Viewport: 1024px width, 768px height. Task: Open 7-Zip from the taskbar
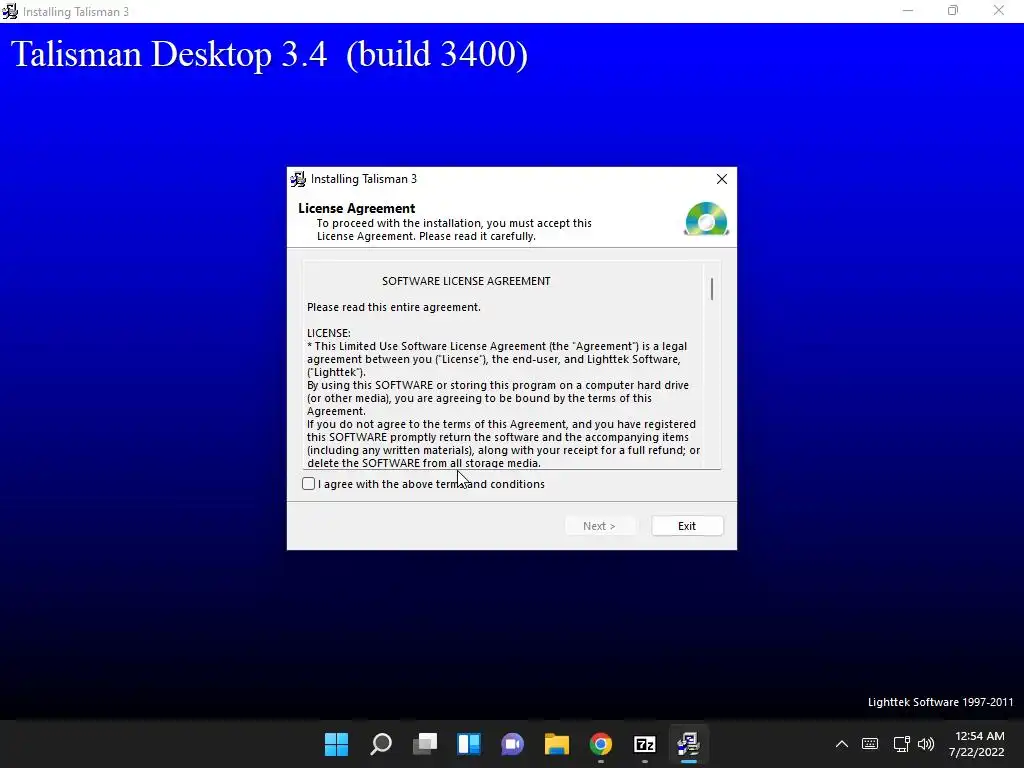645,744
